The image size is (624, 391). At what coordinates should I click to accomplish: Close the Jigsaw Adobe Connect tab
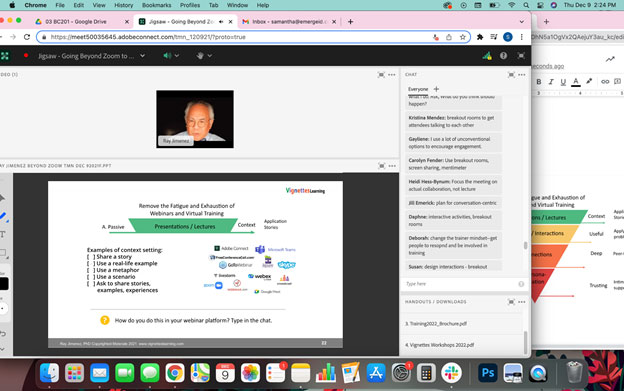point(230,22)
